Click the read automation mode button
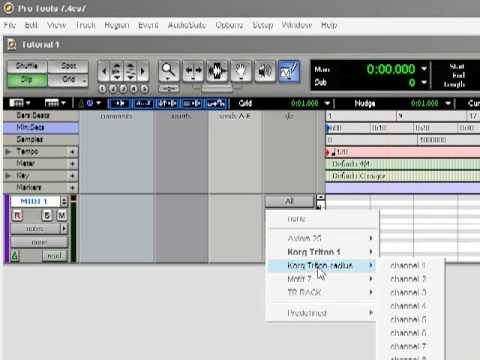 [55, 256]
